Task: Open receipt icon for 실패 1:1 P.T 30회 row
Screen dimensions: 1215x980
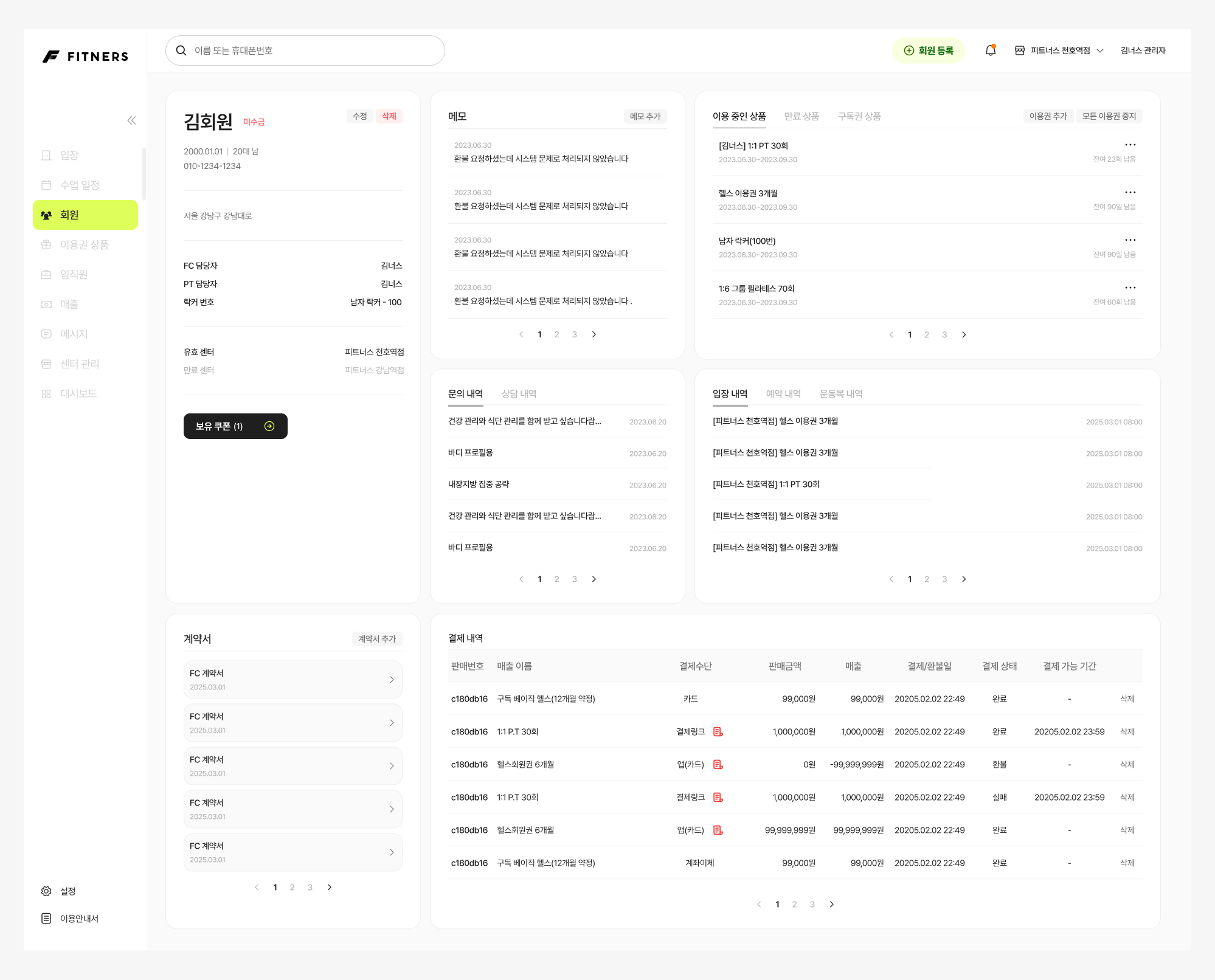Action: pos(718,797)
